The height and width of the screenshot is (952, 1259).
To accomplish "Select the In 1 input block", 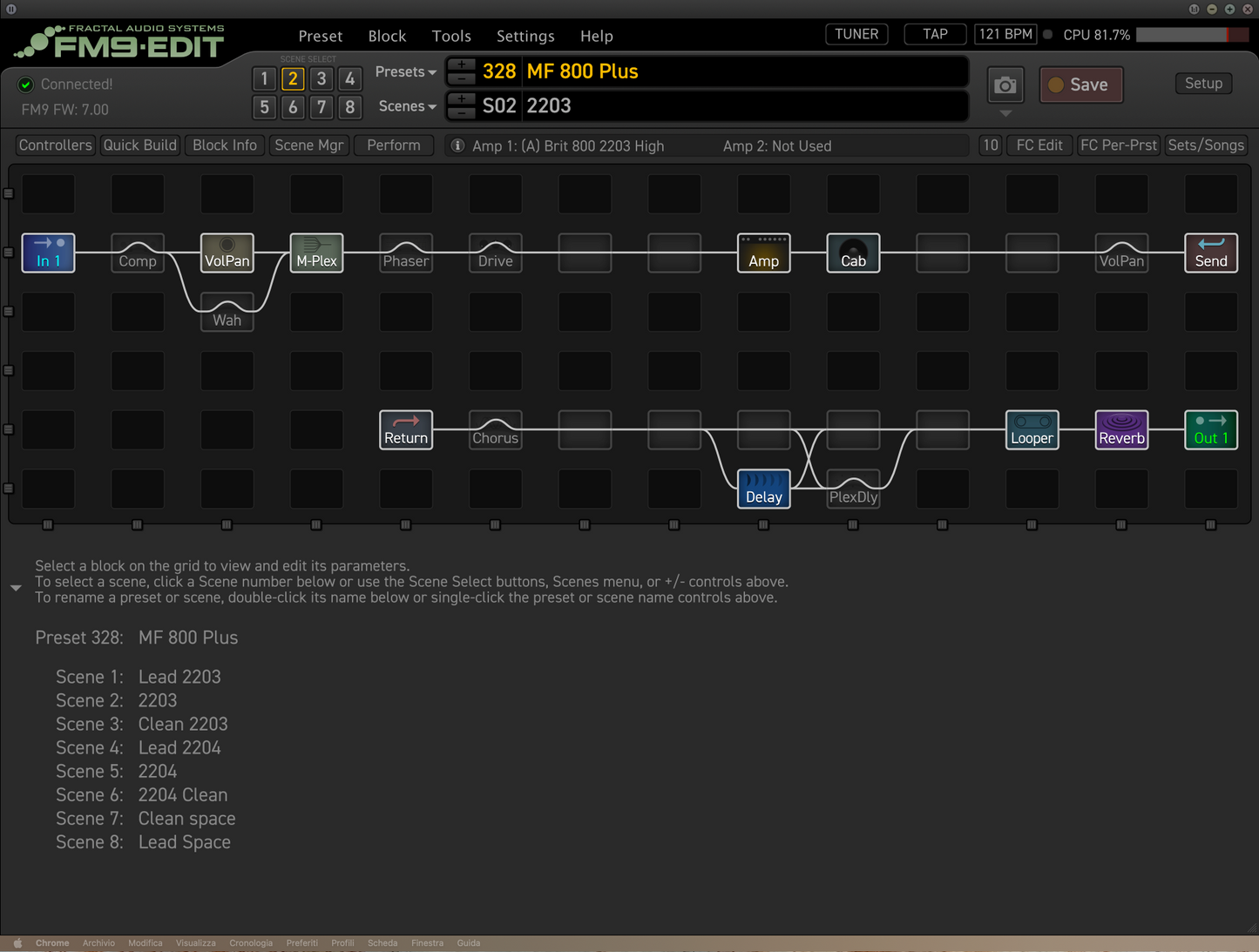I will click(48, 253).
